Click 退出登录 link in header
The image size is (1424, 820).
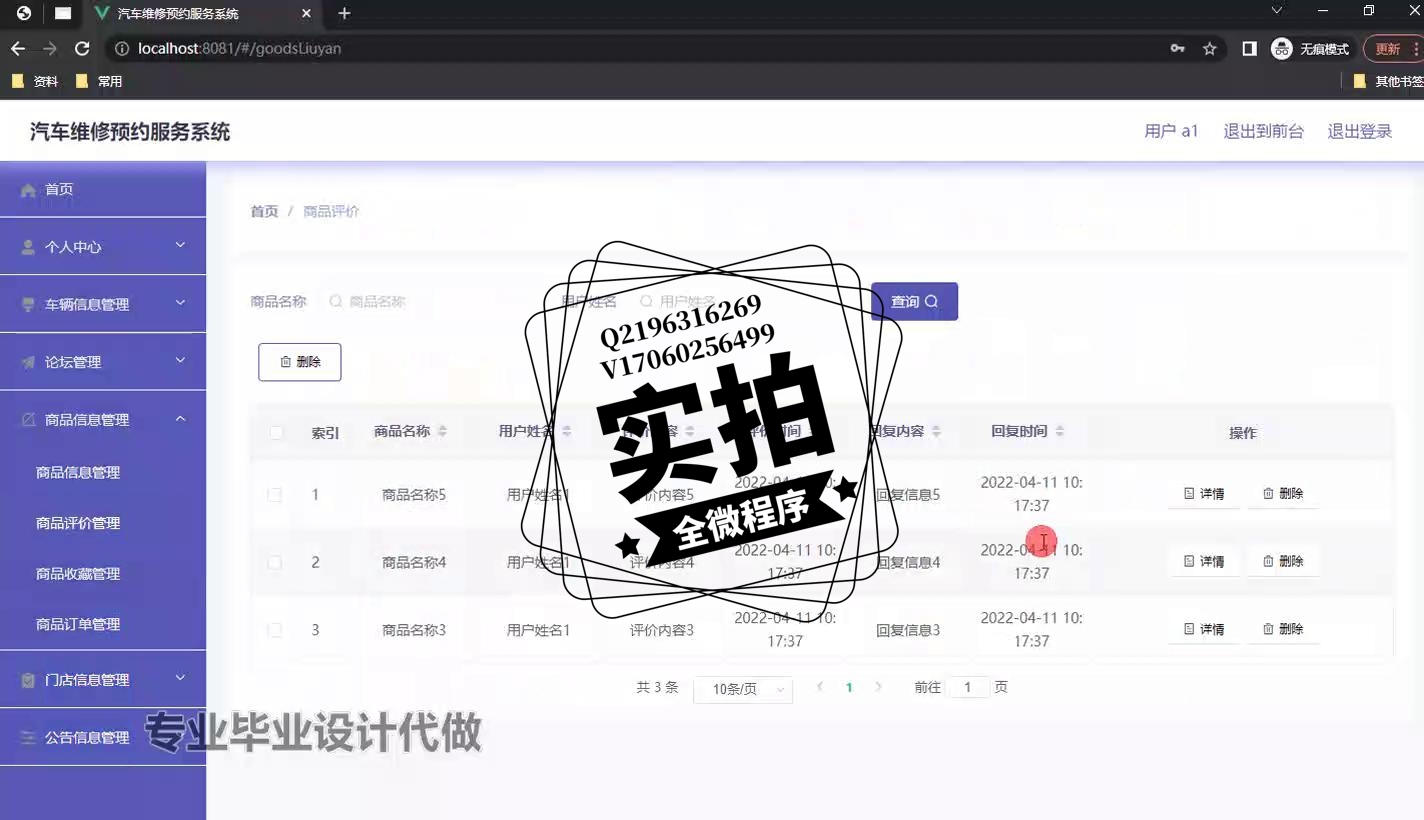1360,131
